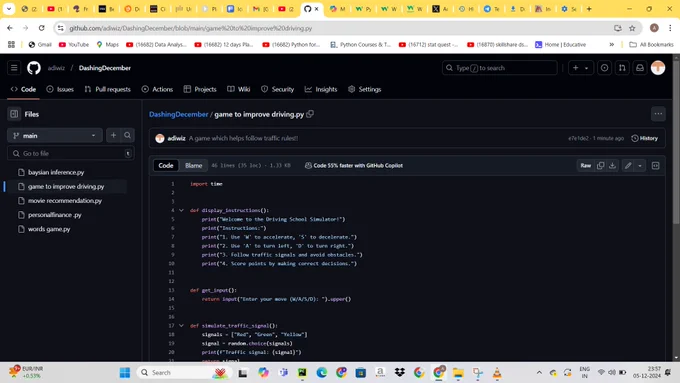View the Insights tab

(321, 89)
